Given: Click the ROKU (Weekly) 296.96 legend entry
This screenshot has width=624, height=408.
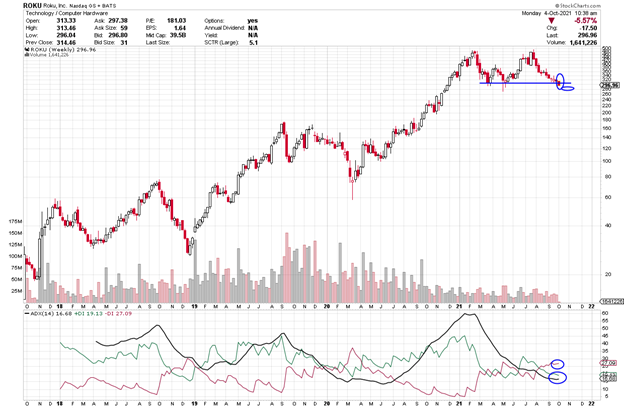Looking at the screenshot, I should click(x=63, y=50).
